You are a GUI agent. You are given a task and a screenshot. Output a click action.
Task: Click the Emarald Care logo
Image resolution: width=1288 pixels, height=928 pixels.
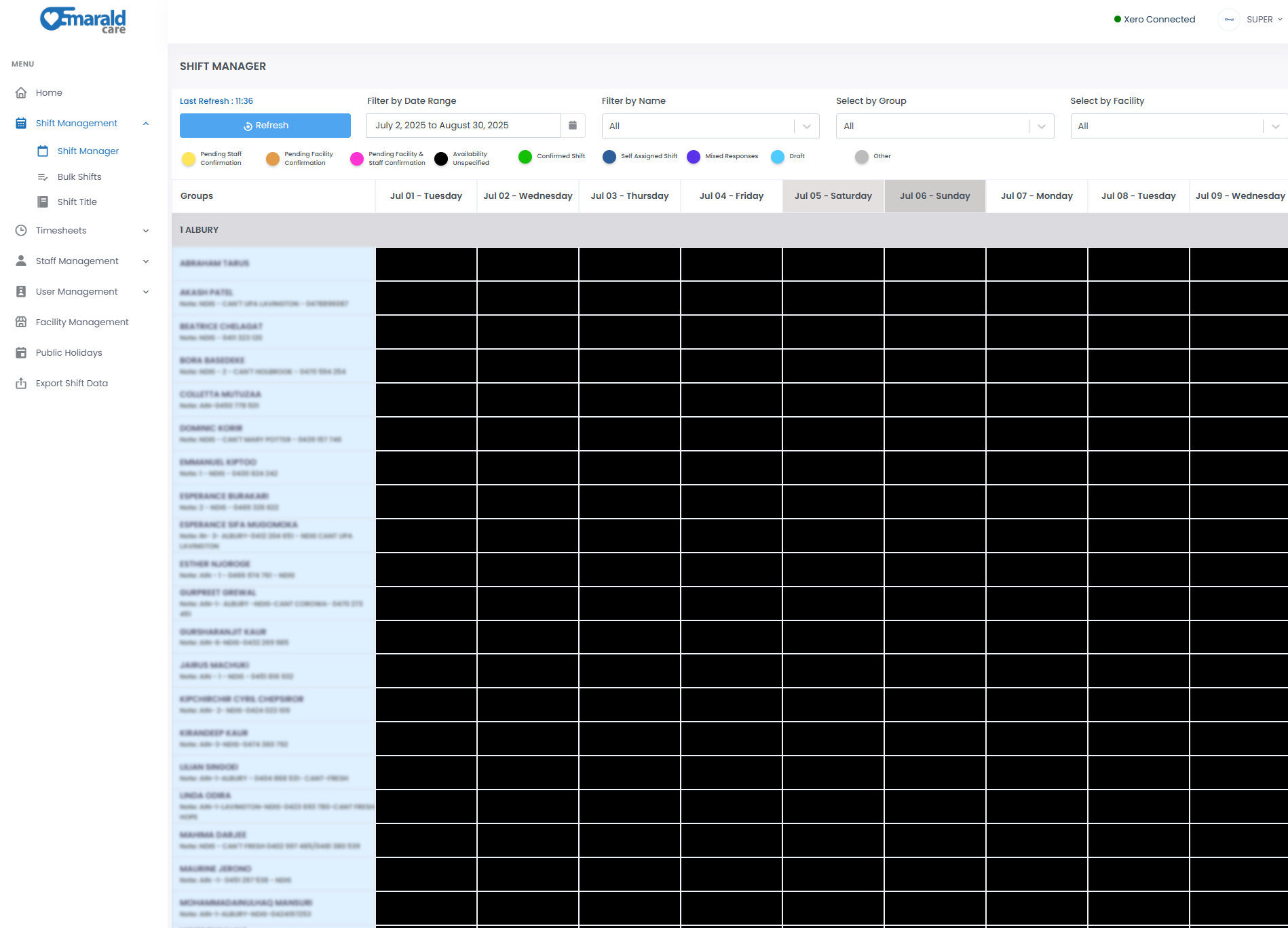pyautogui.click(x=83, y=20)
